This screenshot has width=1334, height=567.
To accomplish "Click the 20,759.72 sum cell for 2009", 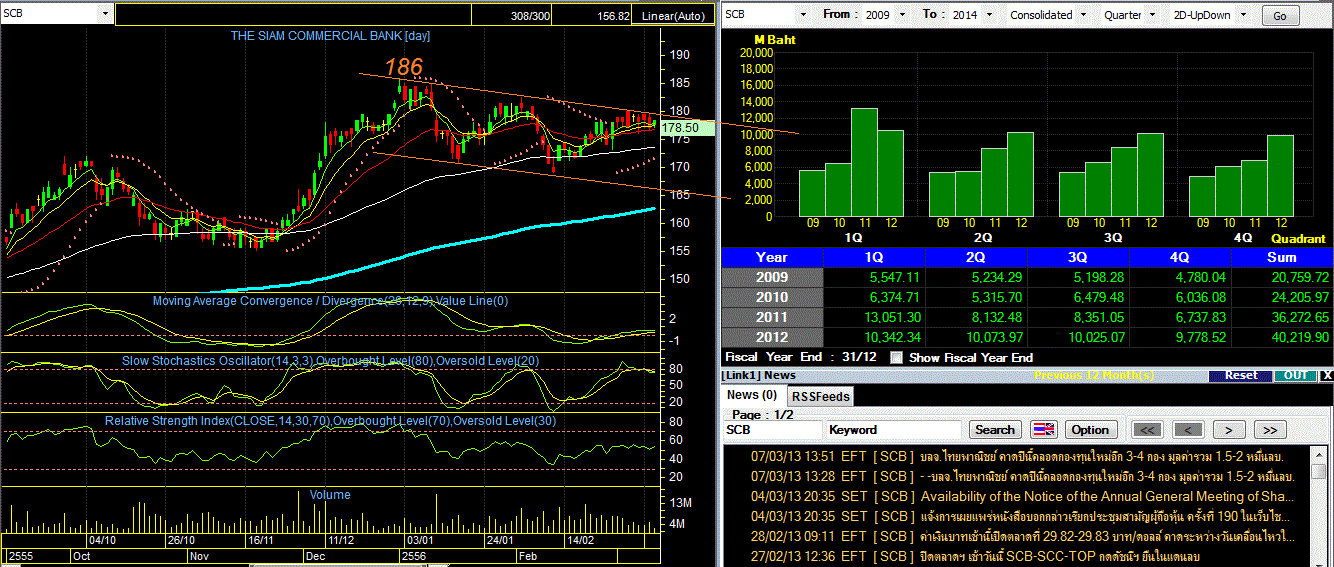I will 1282,277.
